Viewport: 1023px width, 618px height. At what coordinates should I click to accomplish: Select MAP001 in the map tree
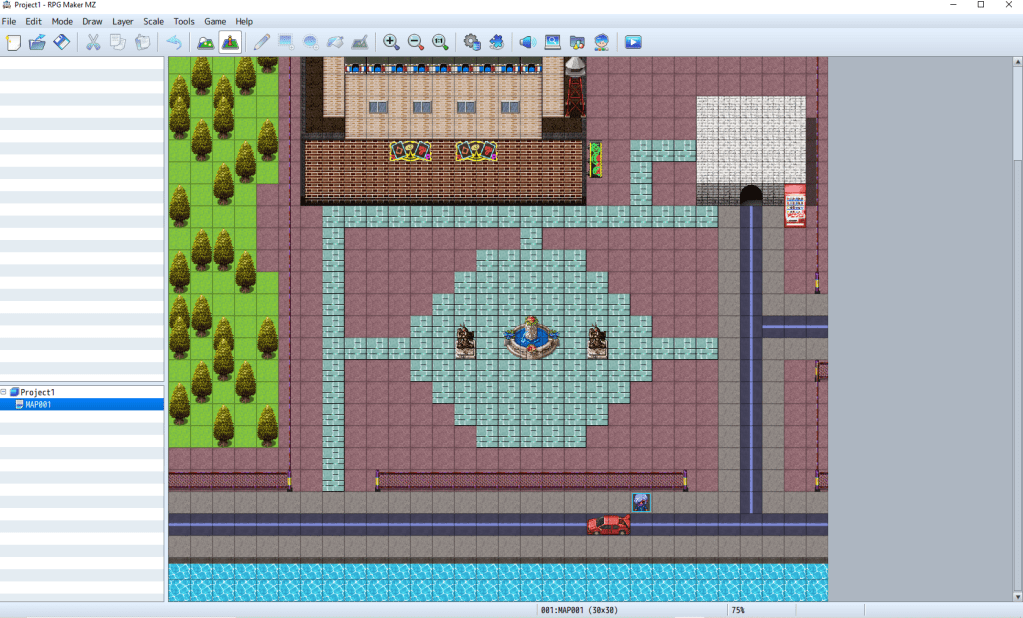click(x=38, y=404)
